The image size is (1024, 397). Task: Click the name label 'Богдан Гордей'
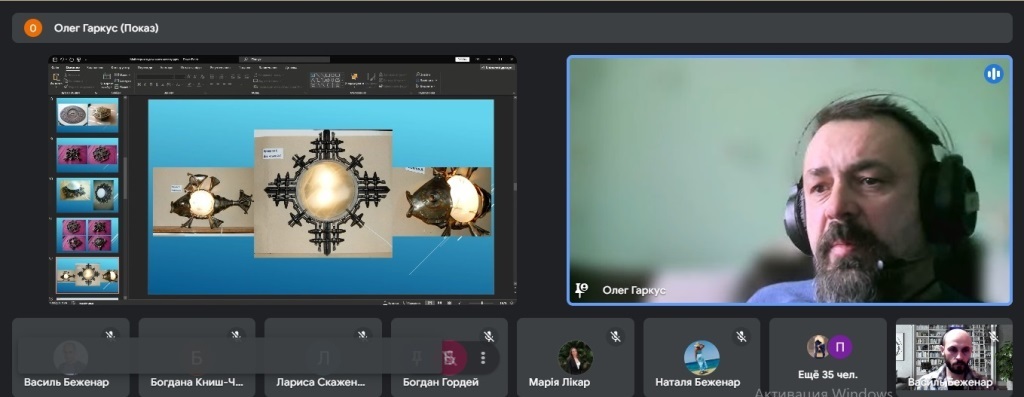tap(441, 382)
